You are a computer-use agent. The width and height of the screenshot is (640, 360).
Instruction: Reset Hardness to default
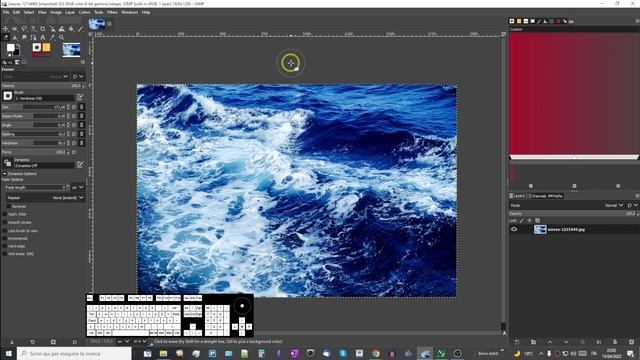tap(74, 143)
